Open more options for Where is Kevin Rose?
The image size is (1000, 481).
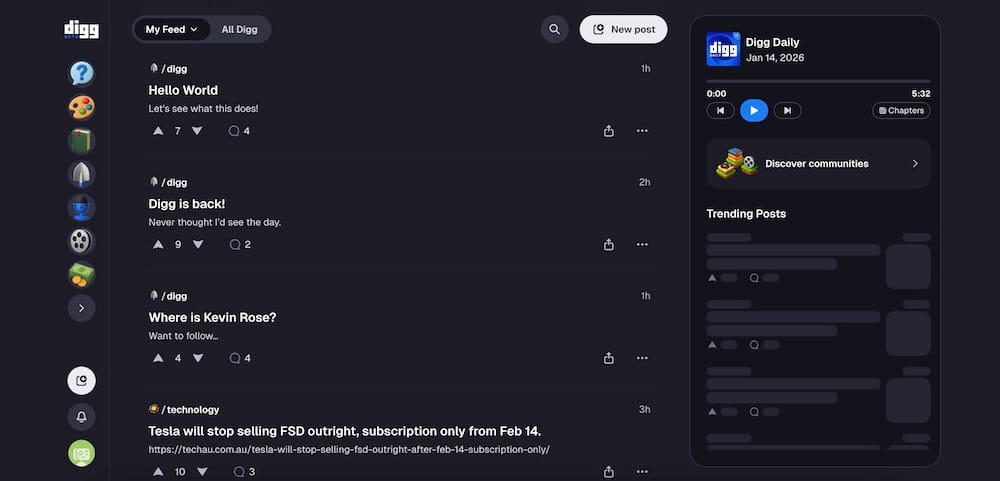point(642,358)
